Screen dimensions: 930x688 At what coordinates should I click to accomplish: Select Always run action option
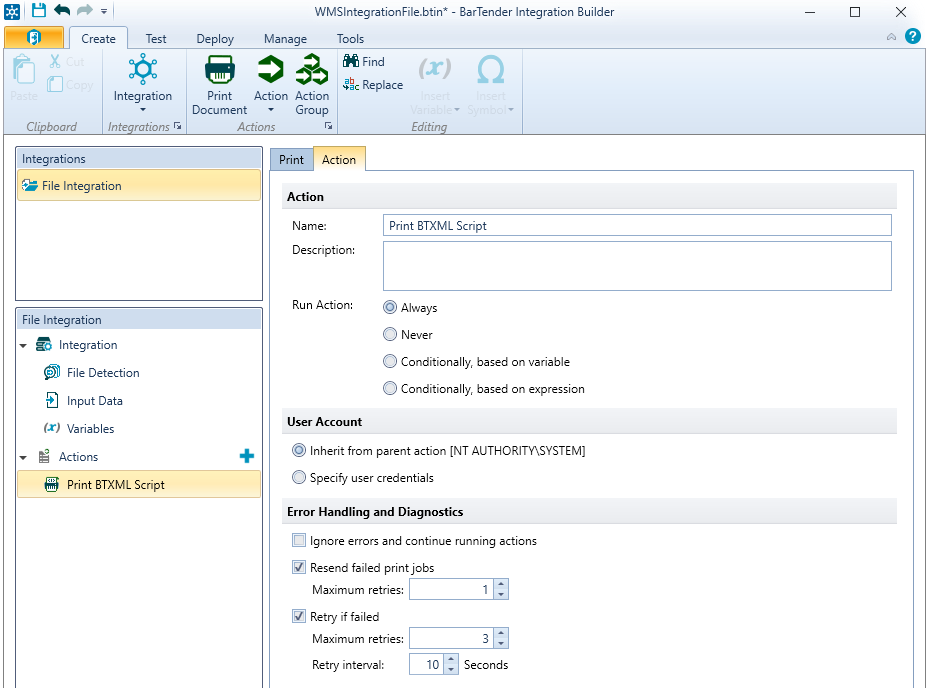390,307
